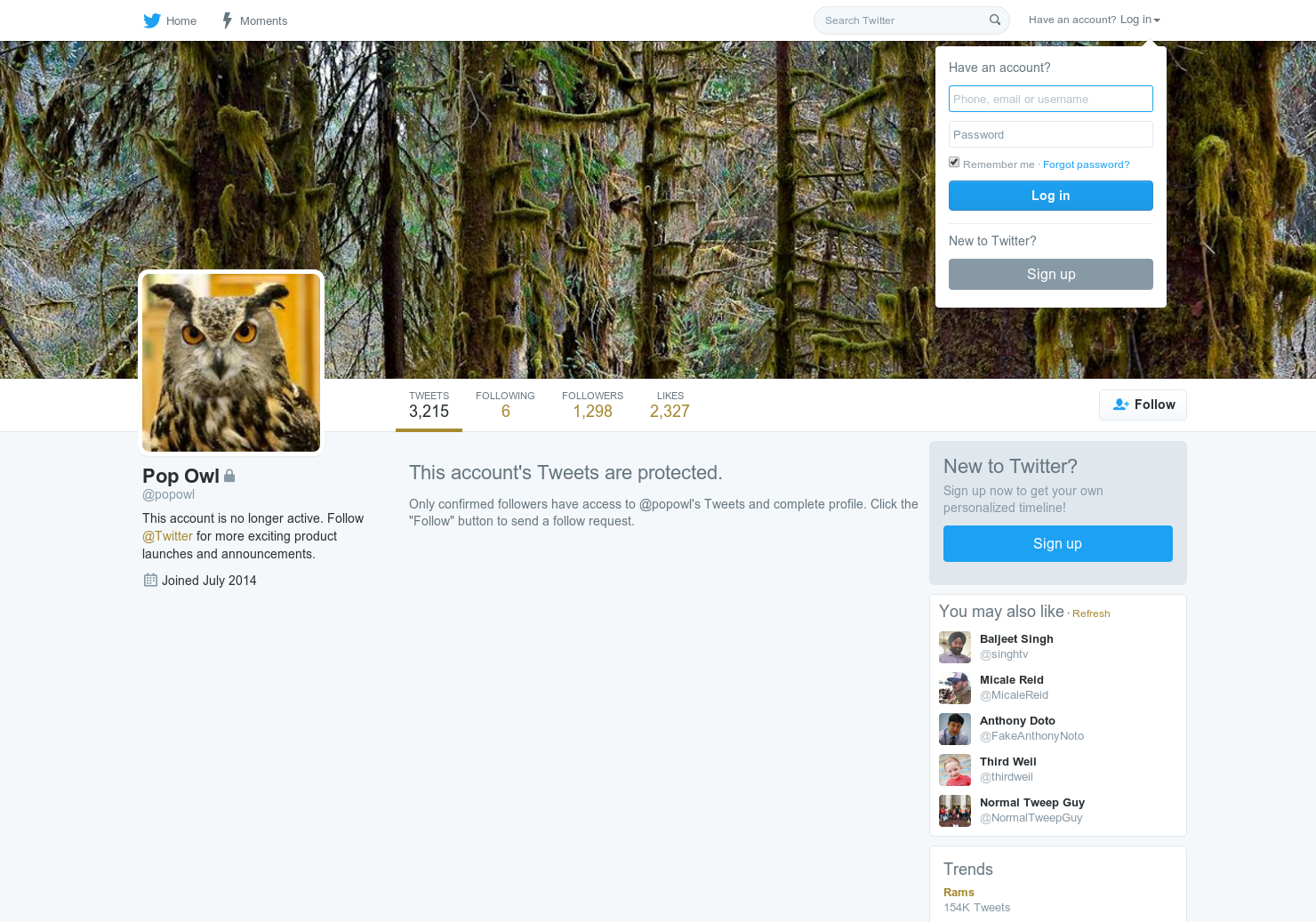1316x922 pixels.
Task: Focus the Password field
Action: coord(1051,134)
